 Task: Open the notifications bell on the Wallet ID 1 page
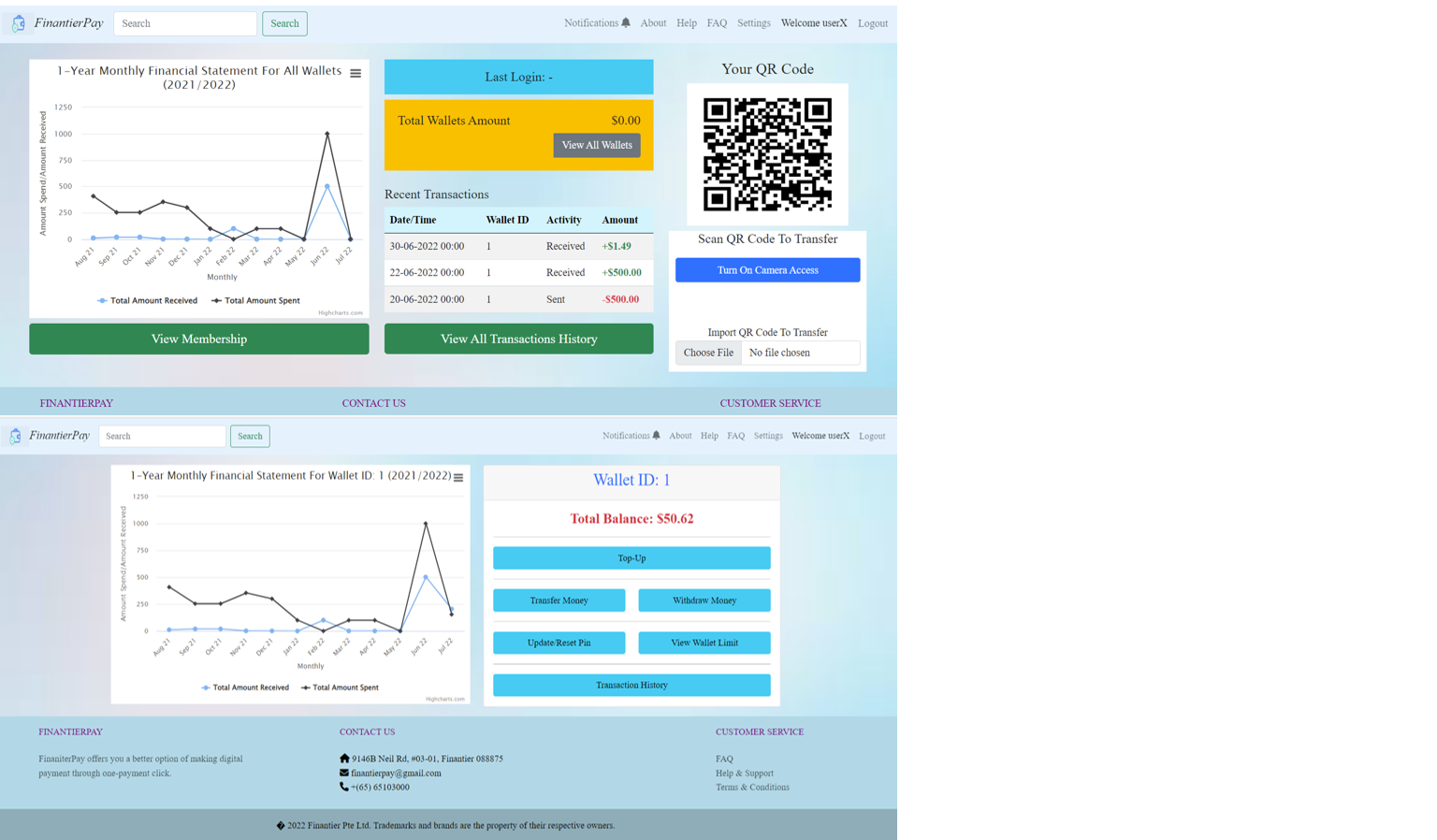[656, 435]
